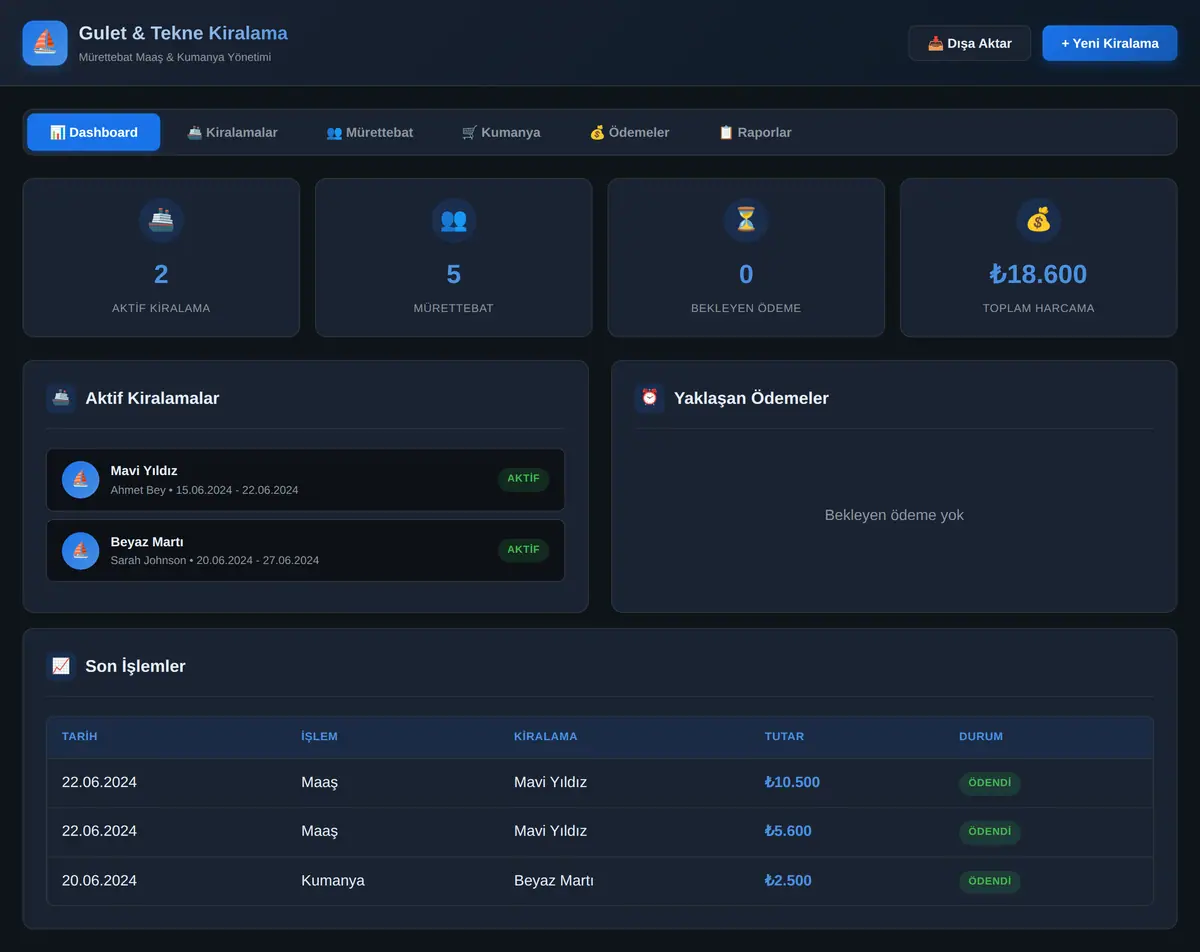Screen dimensions: 1200x952
Task: Click the Tarih column header
Action: [80, 737]
